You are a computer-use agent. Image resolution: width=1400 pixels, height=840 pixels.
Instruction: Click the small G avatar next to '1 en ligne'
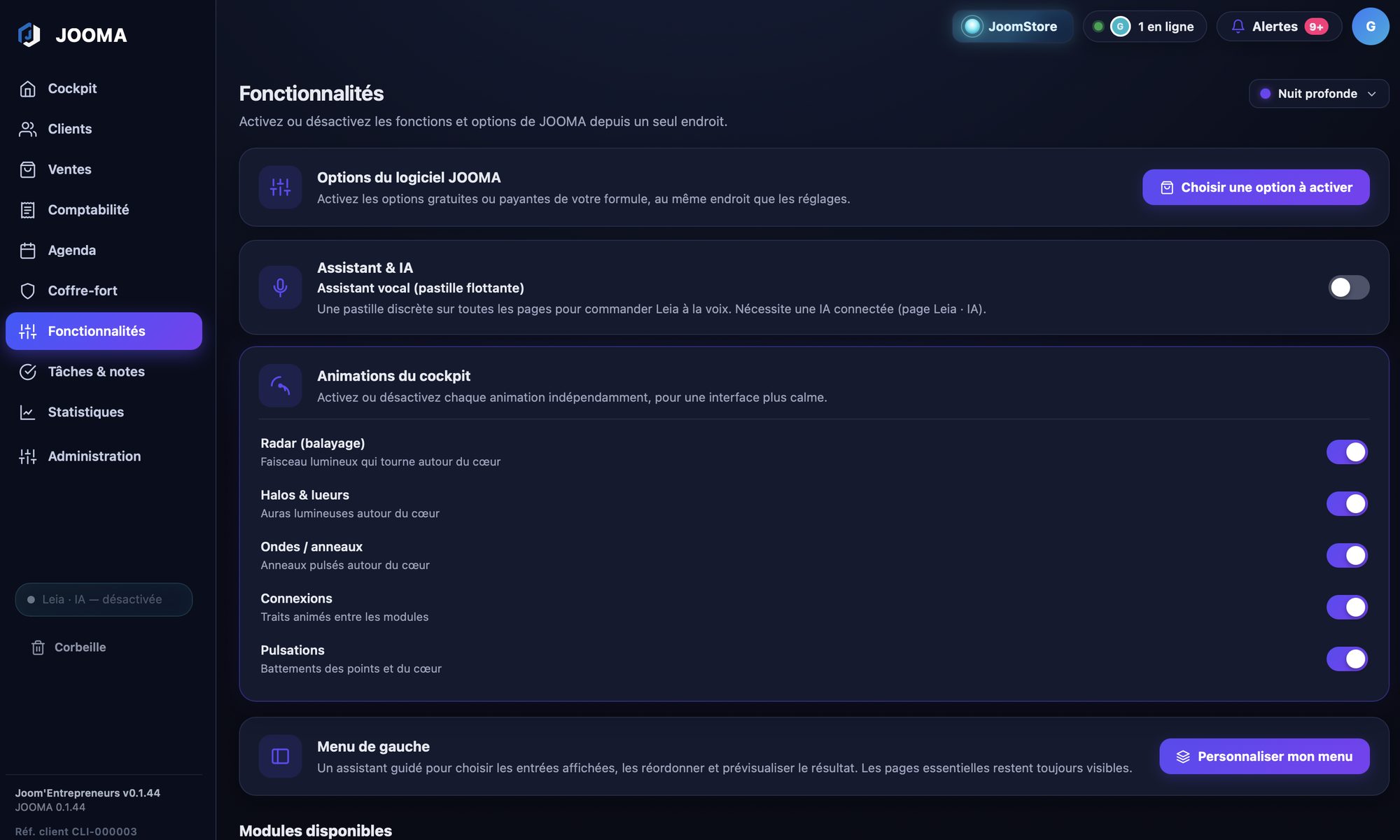point(1120,27)
